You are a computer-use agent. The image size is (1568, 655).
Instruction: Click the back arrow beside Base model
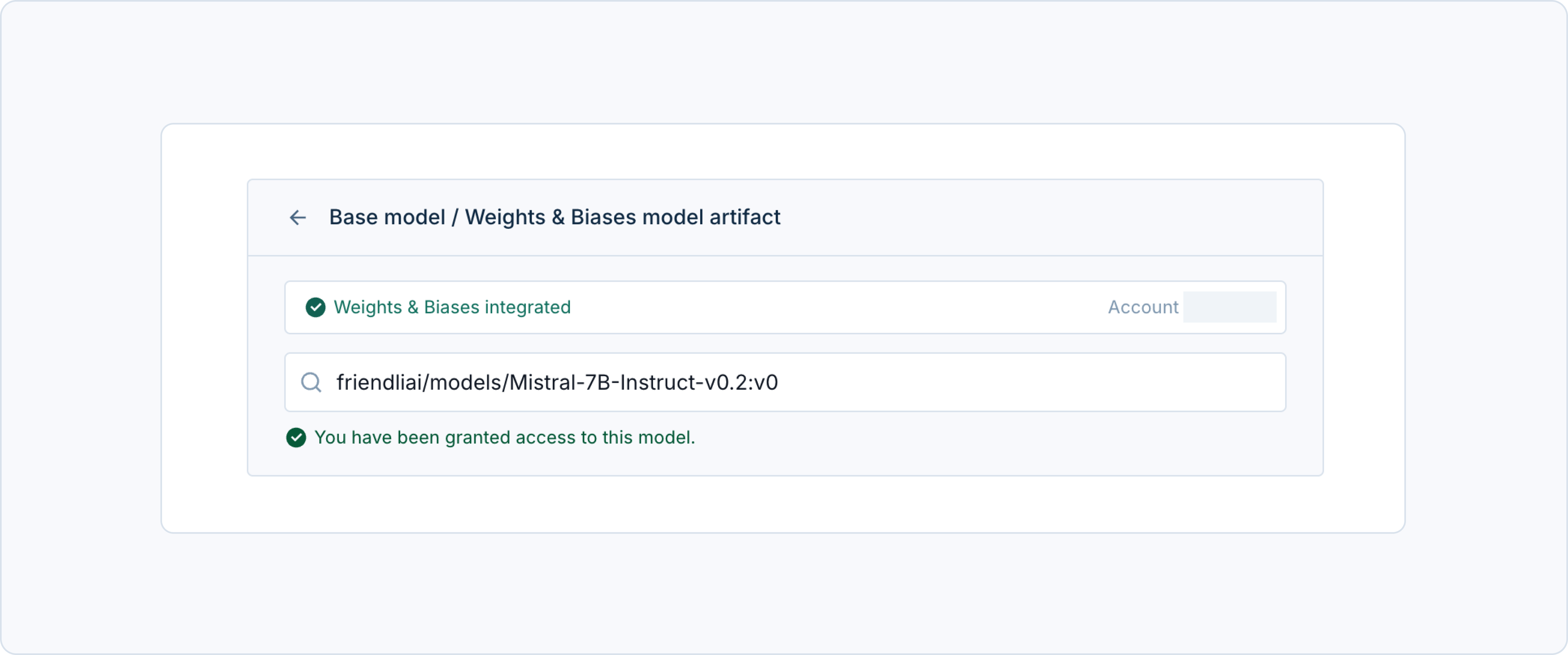coord(297,217)
